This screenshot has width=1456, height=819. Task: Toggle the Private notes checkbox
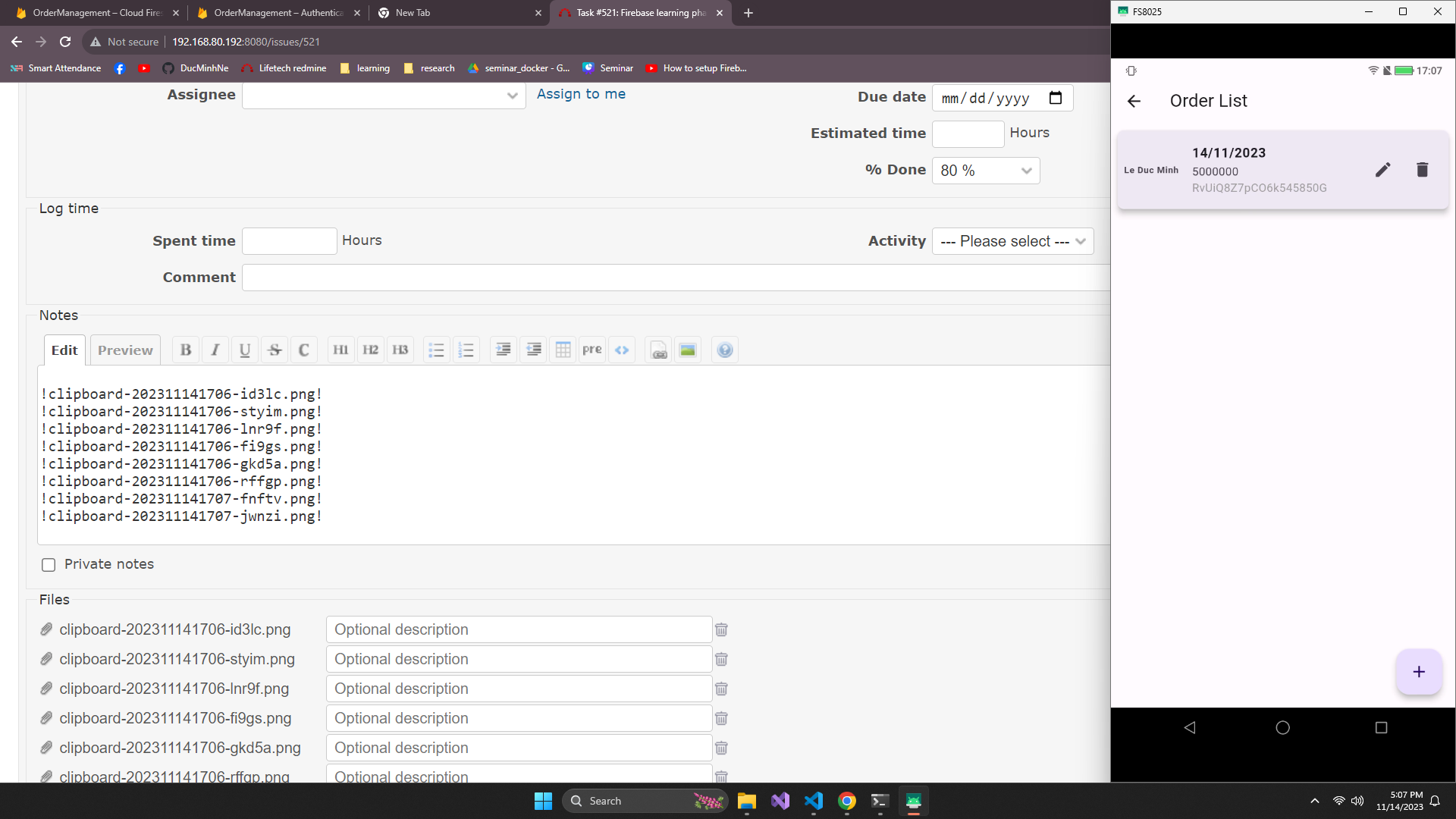tap(49, 564)
